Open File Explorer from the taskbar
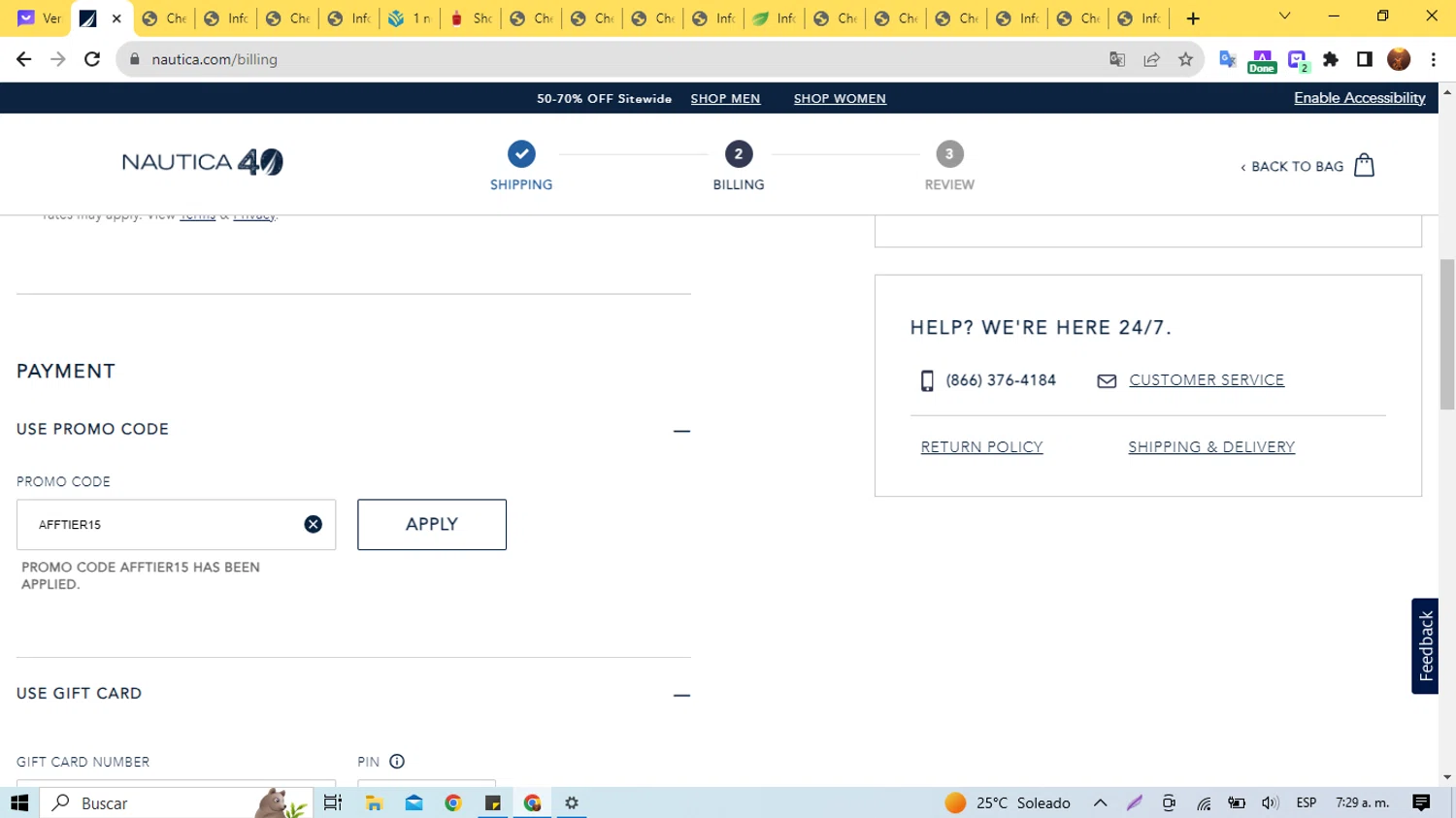Screen dimensions: 1456x818 coord(374,802)
